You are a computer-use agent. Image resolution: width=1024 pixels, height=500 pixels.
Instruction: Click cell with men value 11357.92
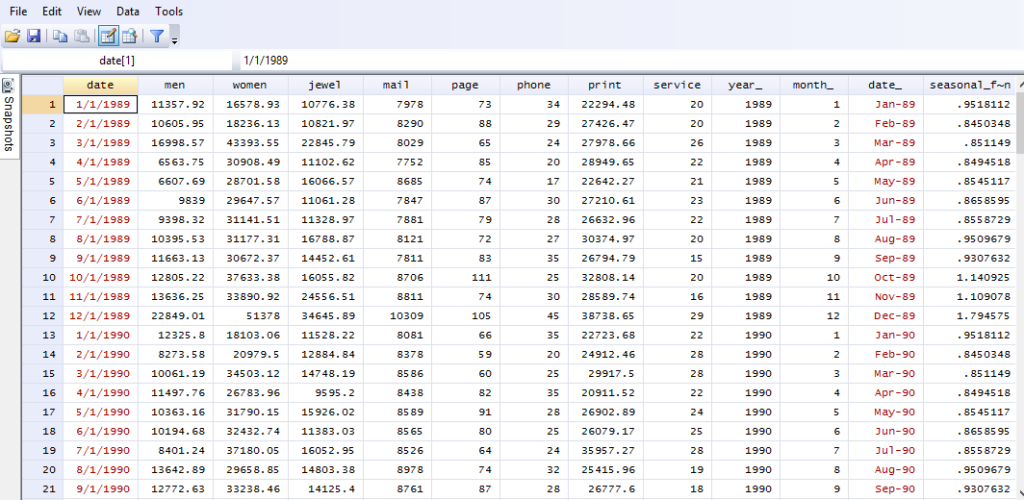175,104
